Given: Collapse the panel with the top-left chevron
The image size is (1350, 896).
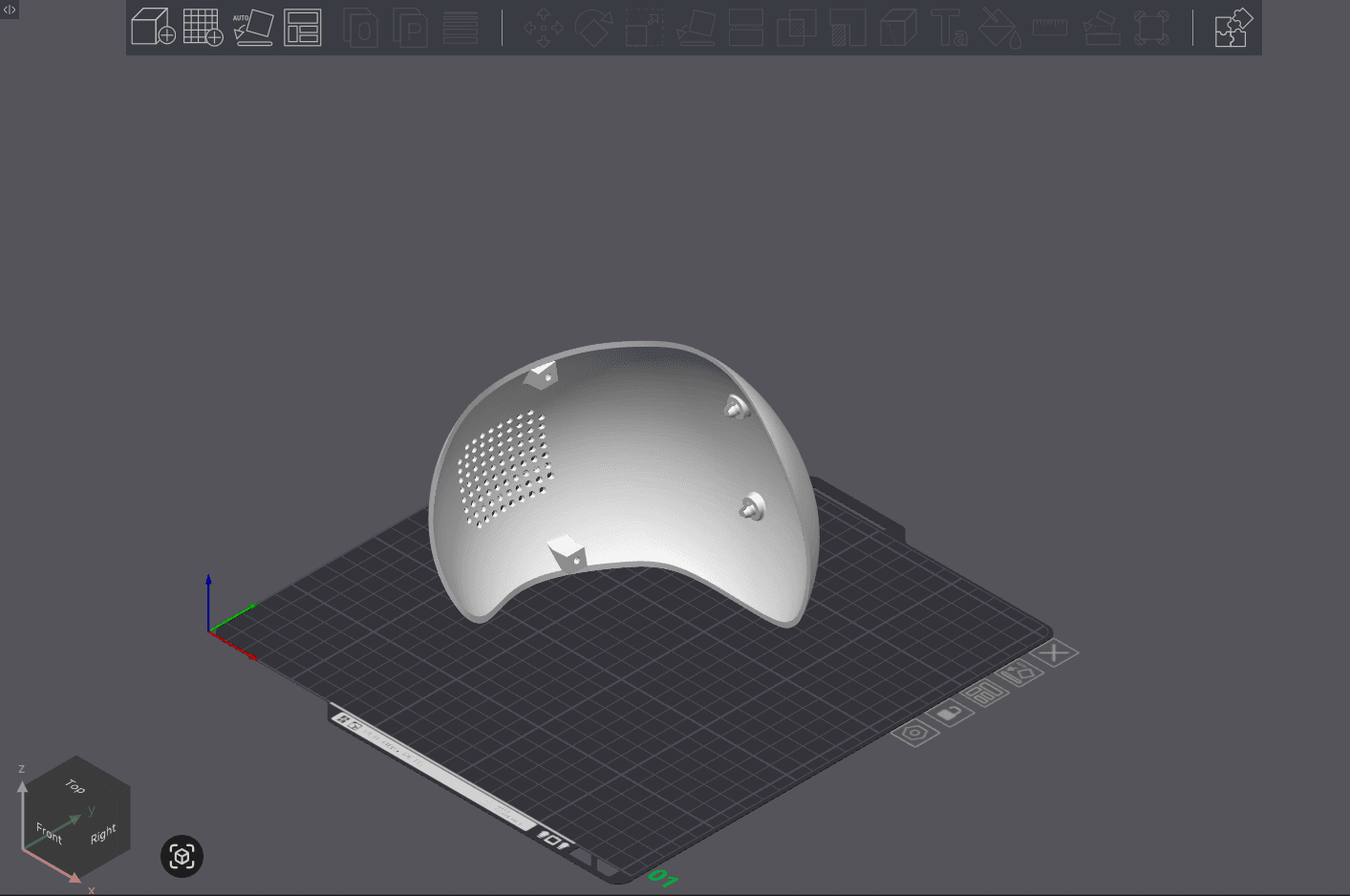Looking at the screenshot, I should [x=9, y=9].
